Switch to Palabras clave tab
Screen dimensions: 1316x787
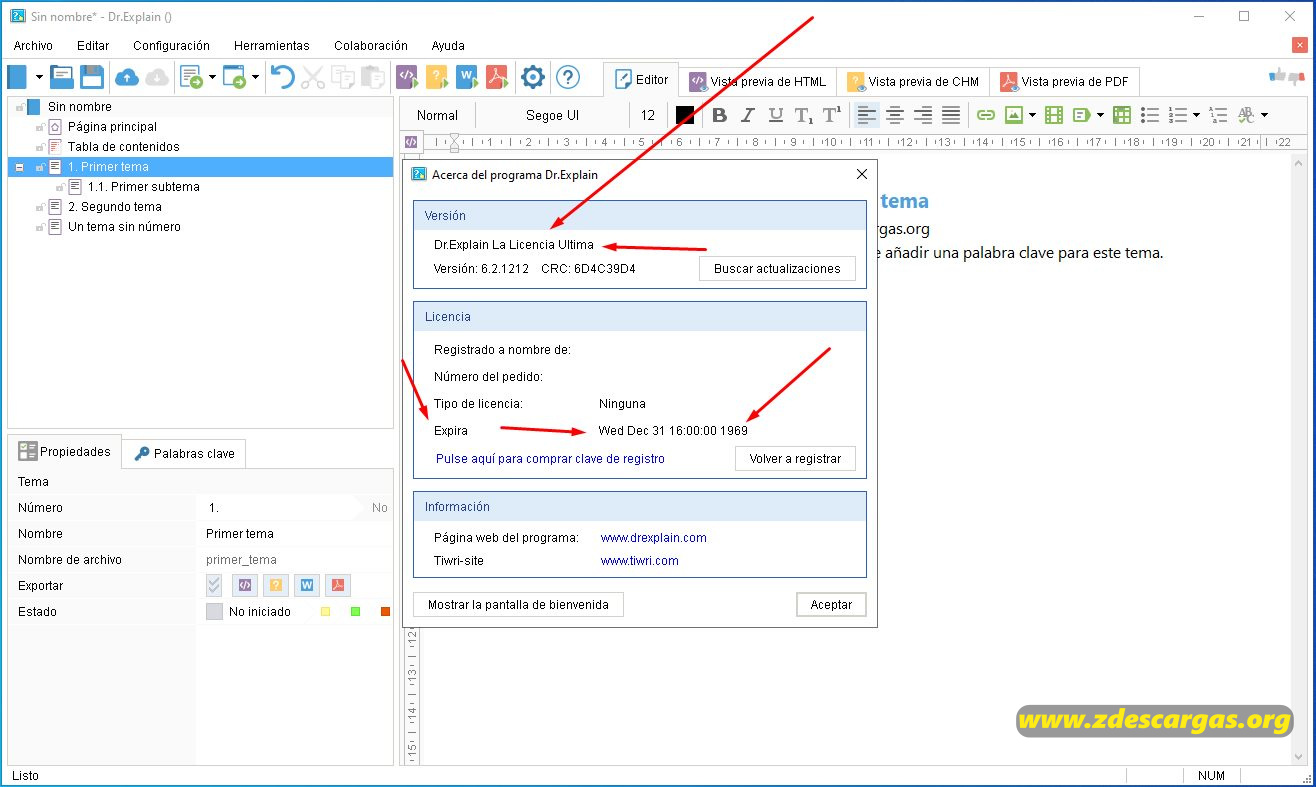184,454
